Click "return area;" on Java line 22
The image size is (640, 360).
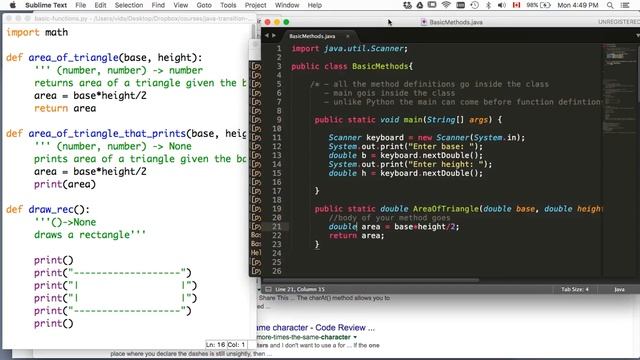coord(356,236)
